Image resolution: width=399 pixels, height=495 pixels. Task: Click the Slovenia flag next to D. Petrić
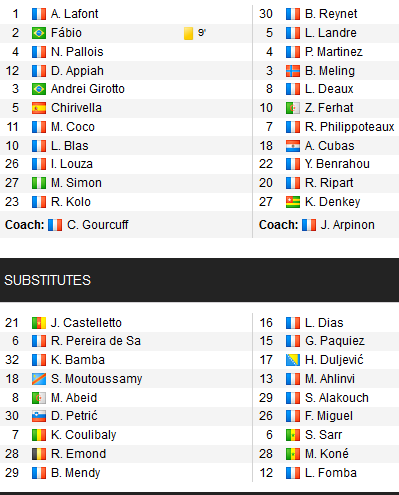(39, 416)
